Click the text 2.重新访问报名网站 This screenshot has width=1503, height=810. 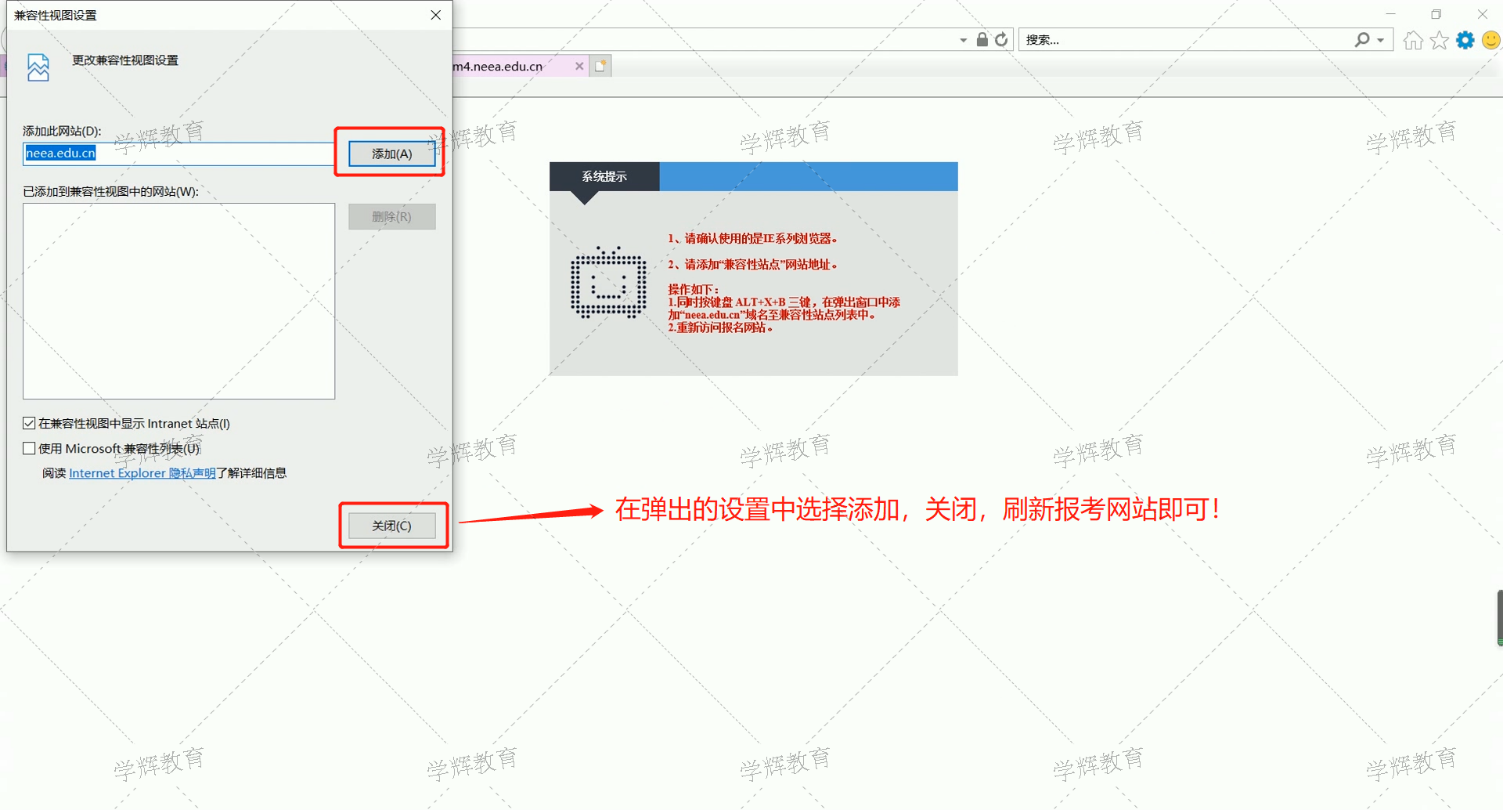pyautogui.click(x=720, y=327)
